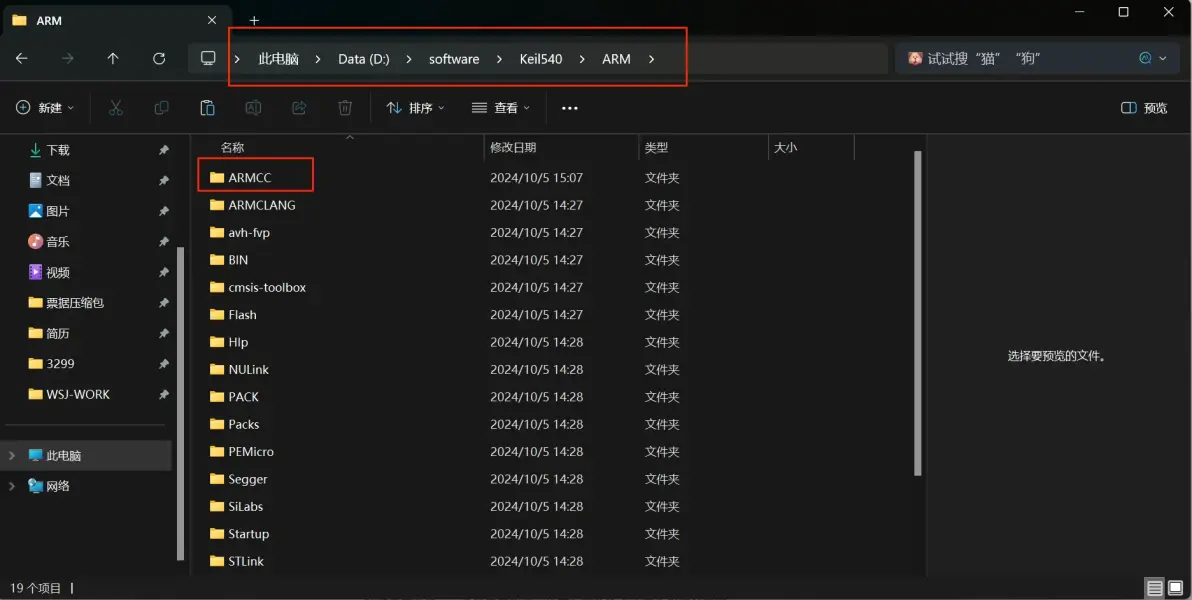The height and width of the screenshot is (600, 1192).
Task: Close the ARM tab
Action: coord(212,21)
